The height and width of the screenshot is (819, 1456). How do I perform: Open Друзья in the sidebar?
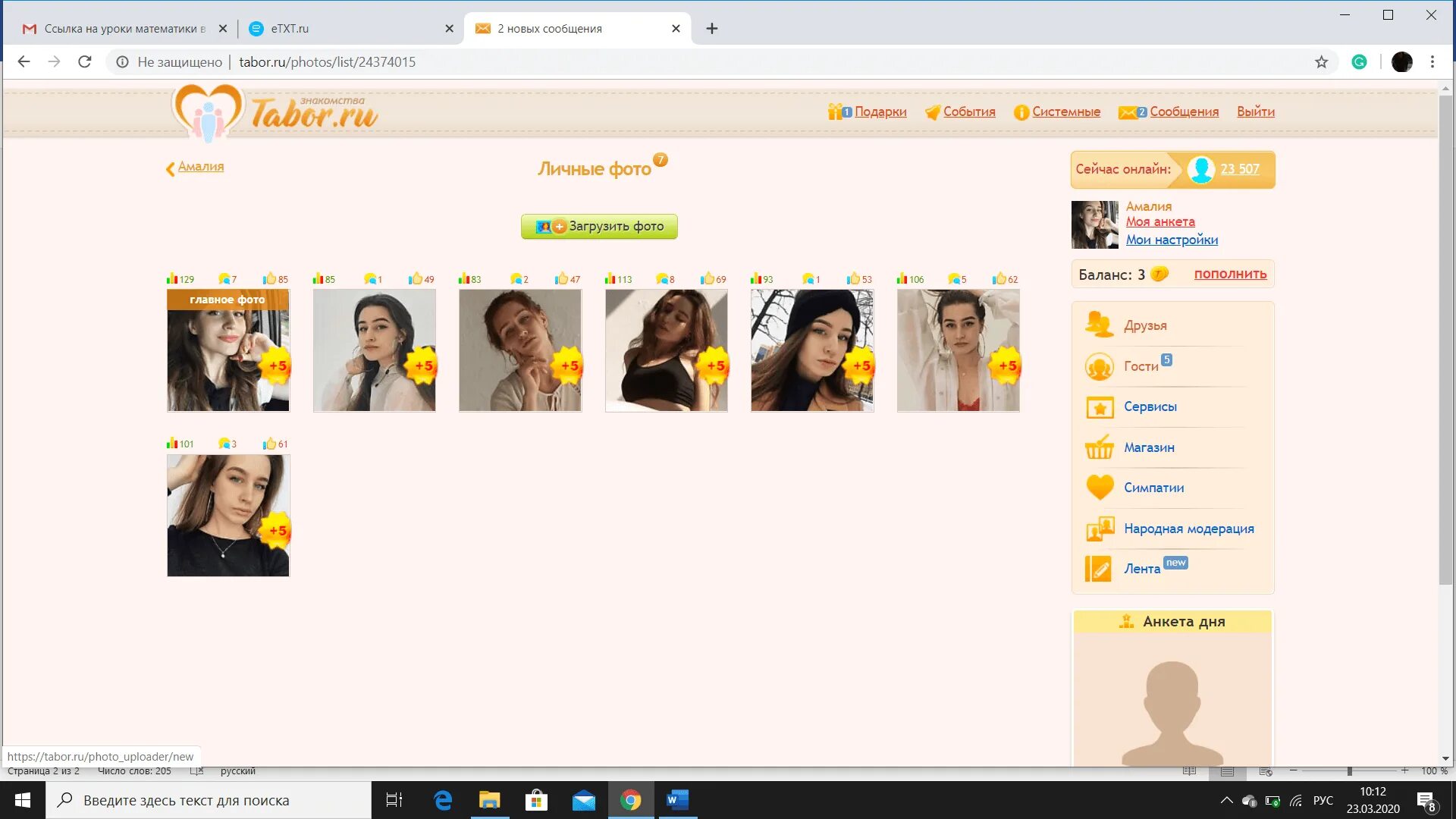[x=1145, y=325]
